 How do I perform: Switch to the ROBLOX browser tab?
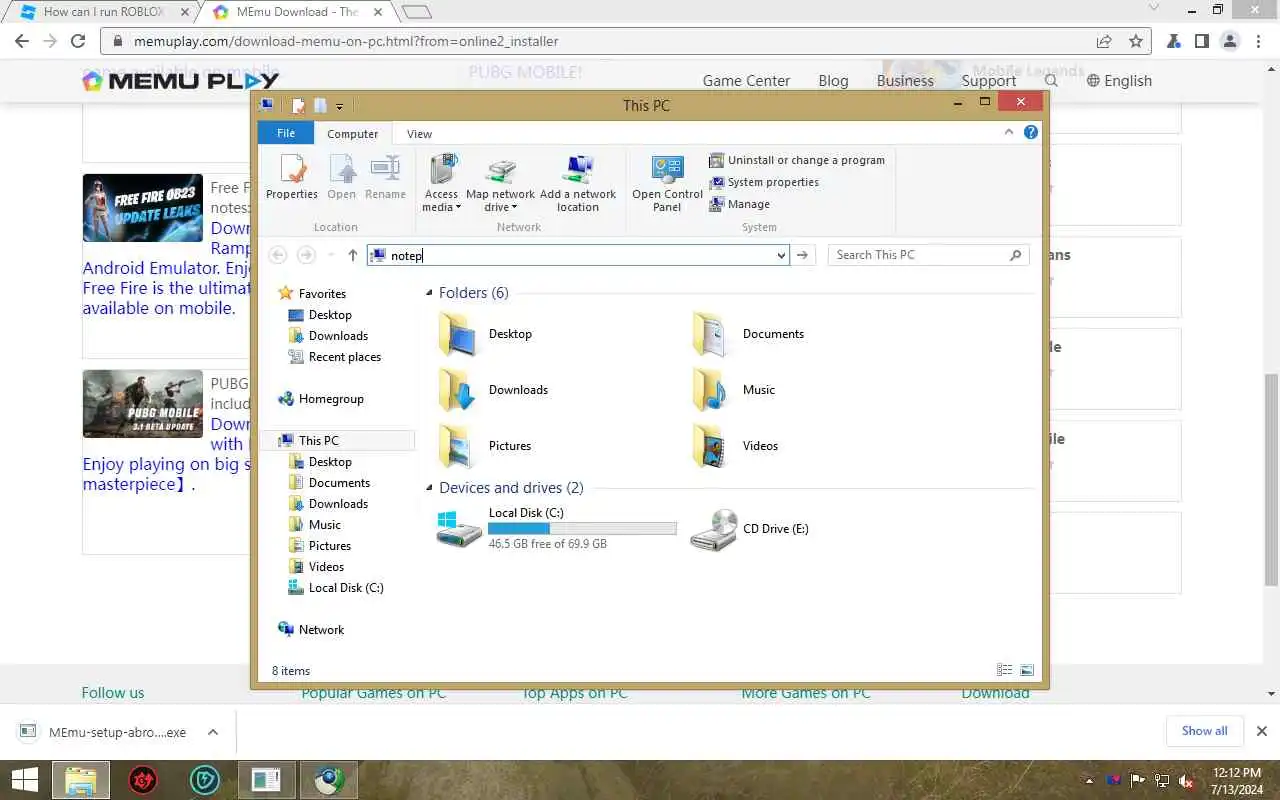tap(104, 12)
